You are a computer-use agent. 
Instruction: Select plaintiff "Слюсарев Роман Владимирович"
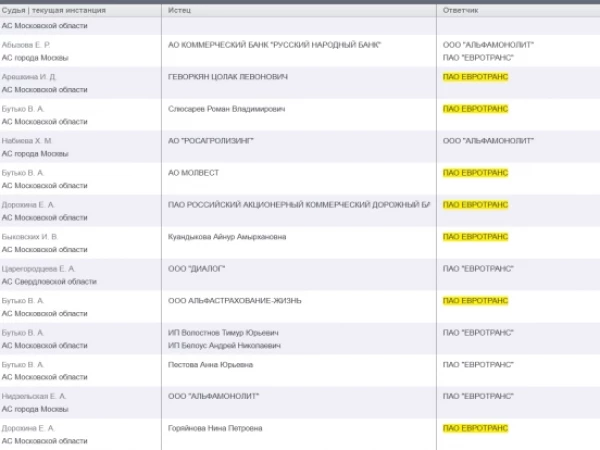[227, 109]
